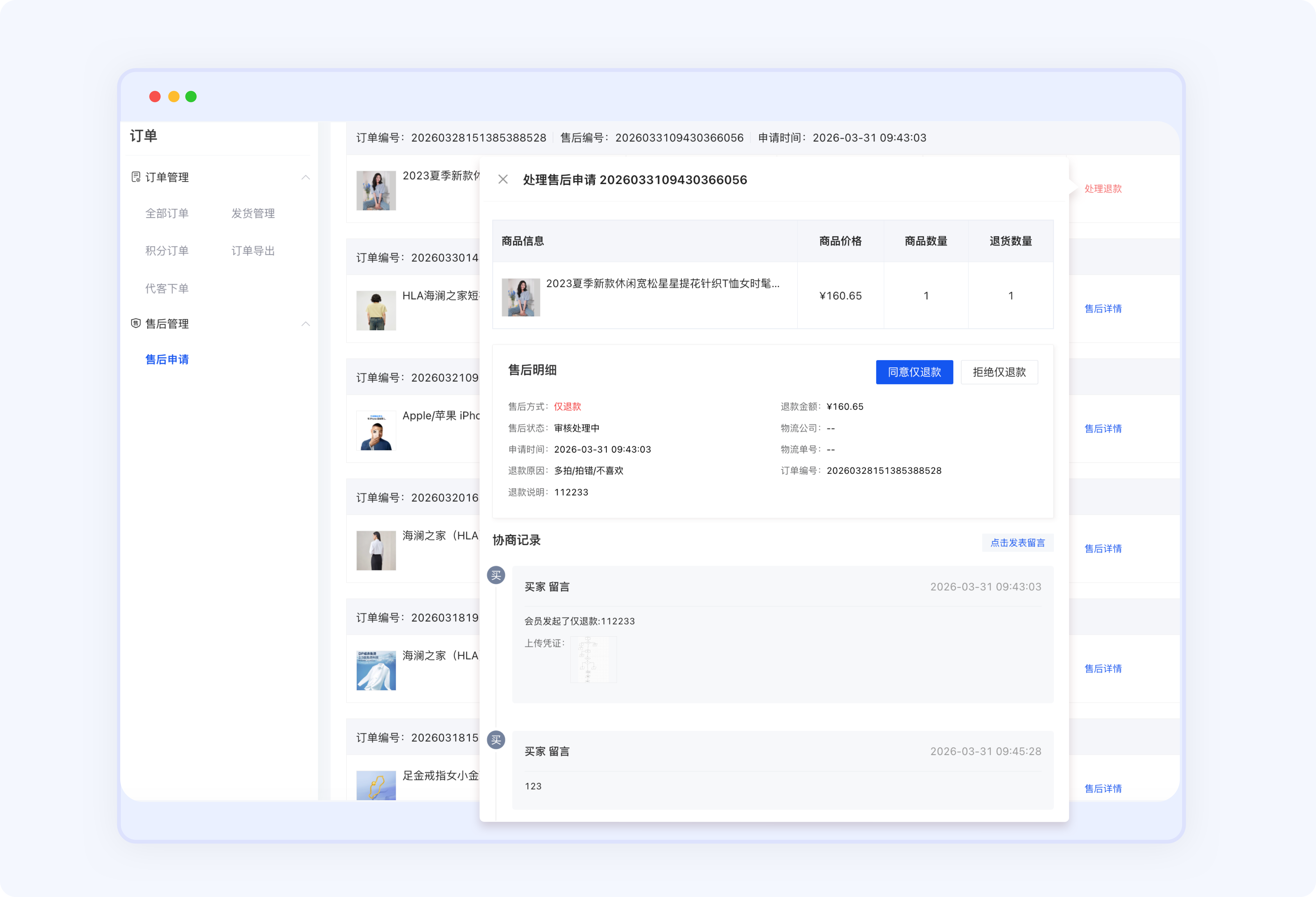The image size is (1316, 897).
Task: Collapse the 售后管理 menu chevron
Action: (306, 323)
